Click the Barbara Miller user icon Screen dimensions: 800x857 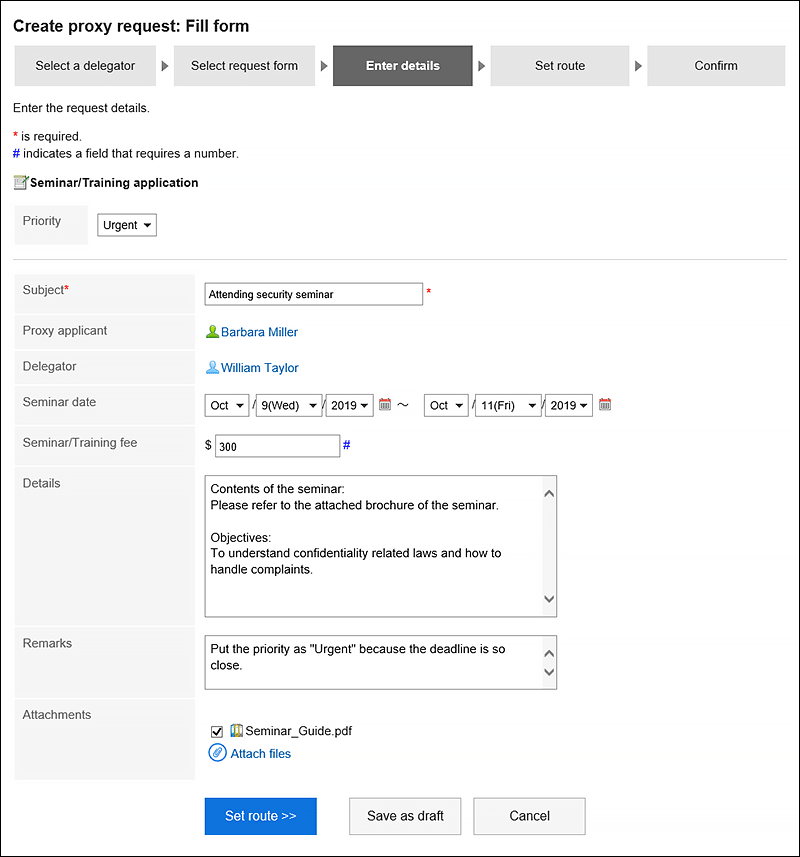tap(212, 331)
